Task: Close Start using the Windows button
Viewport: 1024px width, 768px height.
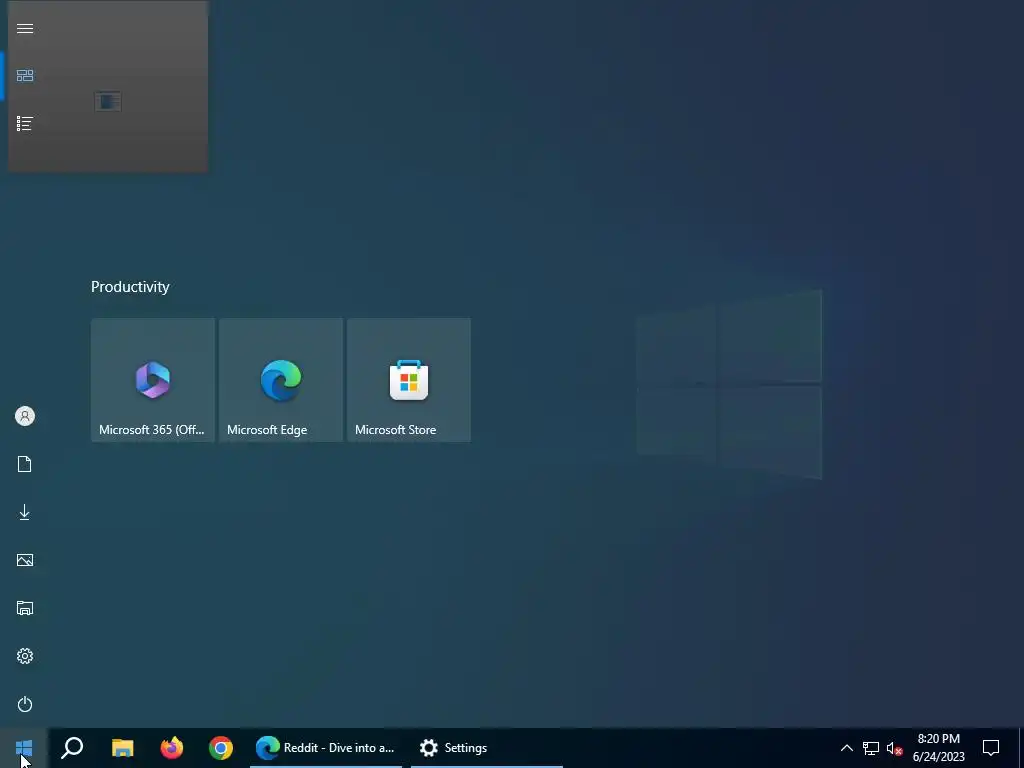Action: point(24,748)
